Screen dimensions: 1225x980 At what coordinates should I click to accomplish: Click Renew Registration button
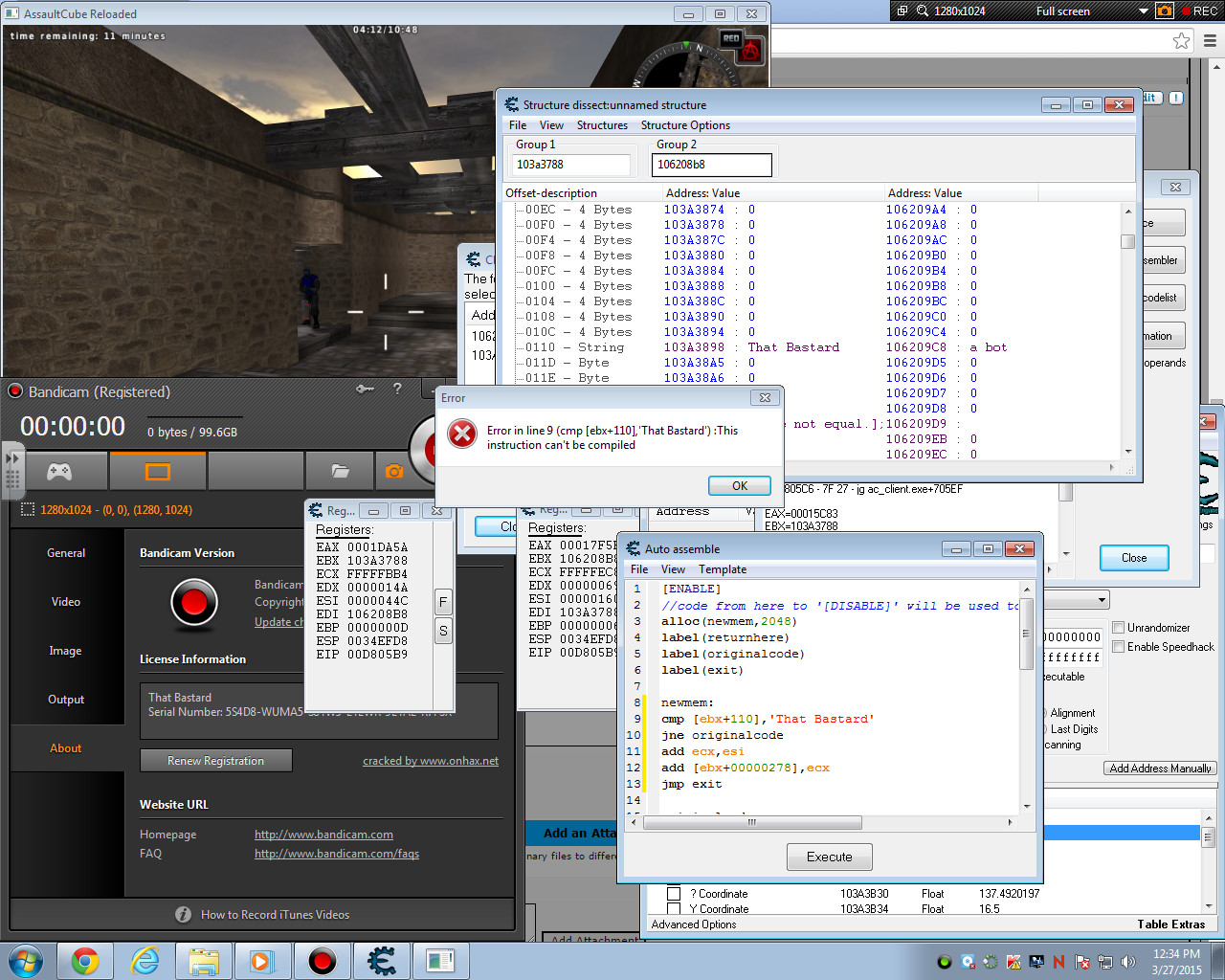[x=215, y=761]
